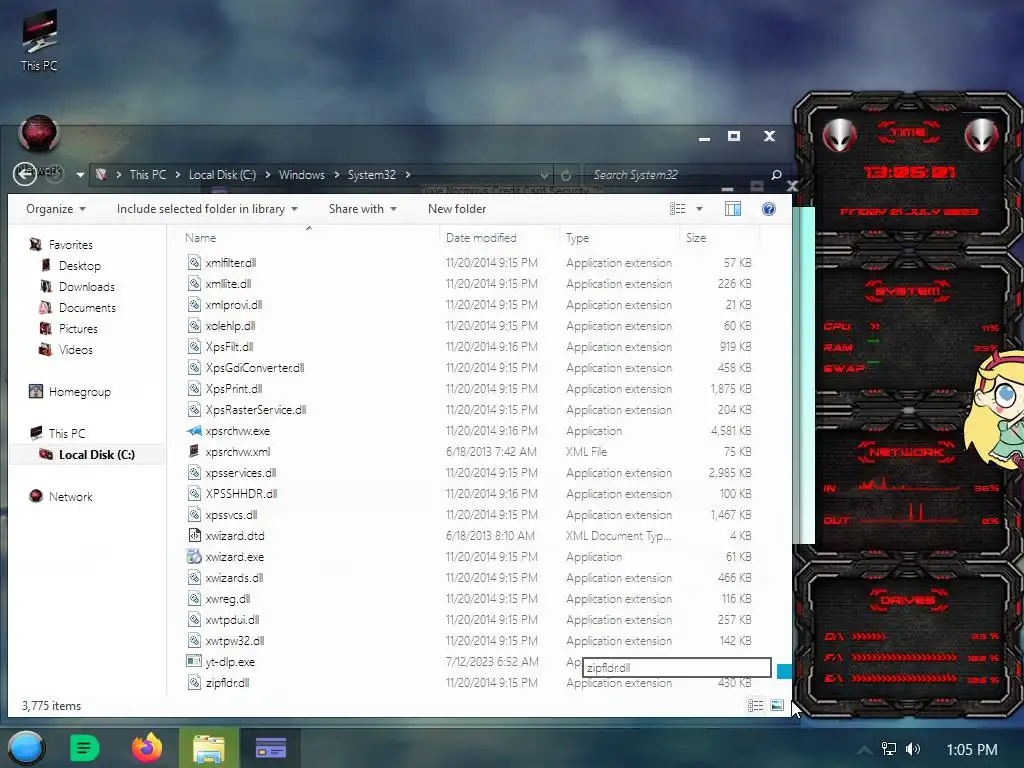The width and height of the screenshot is (1024, 768).
Task: Toggle the preview pane icon
Action: (733, 209)
